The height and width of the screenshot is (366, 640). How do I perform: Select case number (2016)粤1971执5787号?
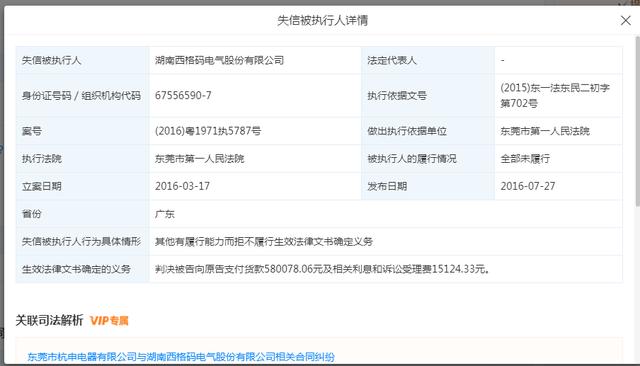tap(208, 131)
